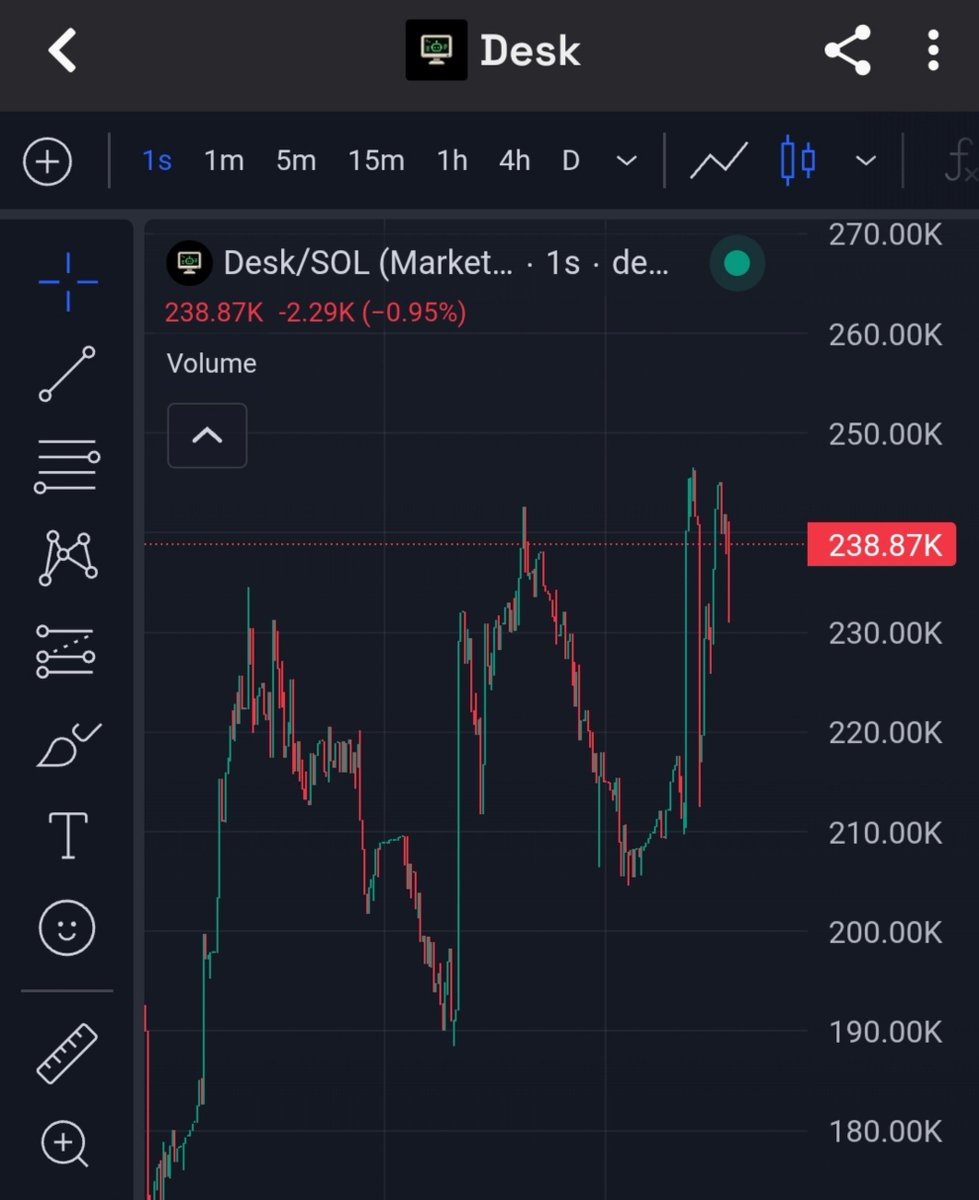Select the text annotation tool
This screenshot has height=1200, width=979.
coord(68,835)
